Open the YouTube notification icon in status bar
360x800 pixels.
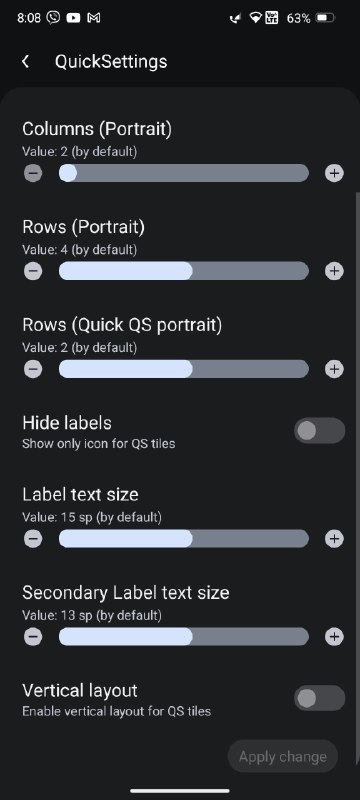click(x=73, y=18)
